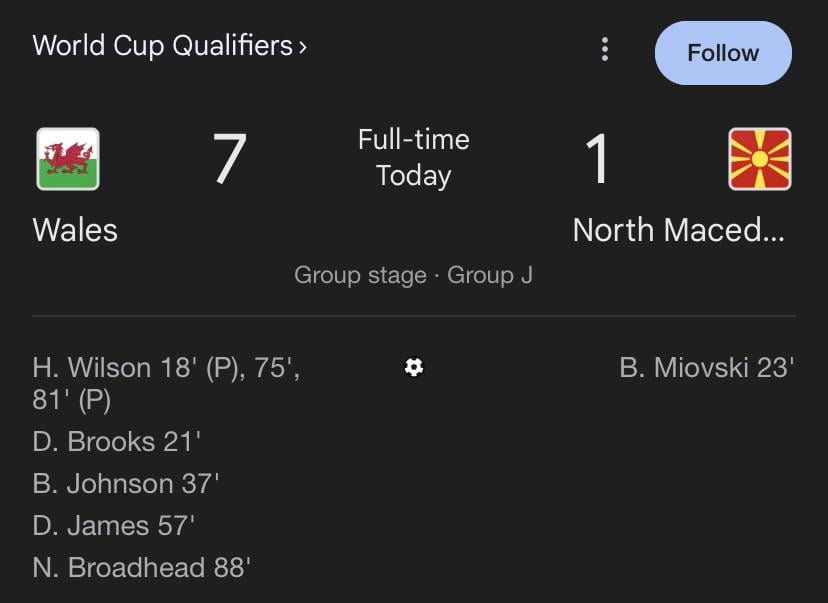828x603 pixels.
Task: Select scorer H. Wilson 18' (P), 75'
Action: 166,368
